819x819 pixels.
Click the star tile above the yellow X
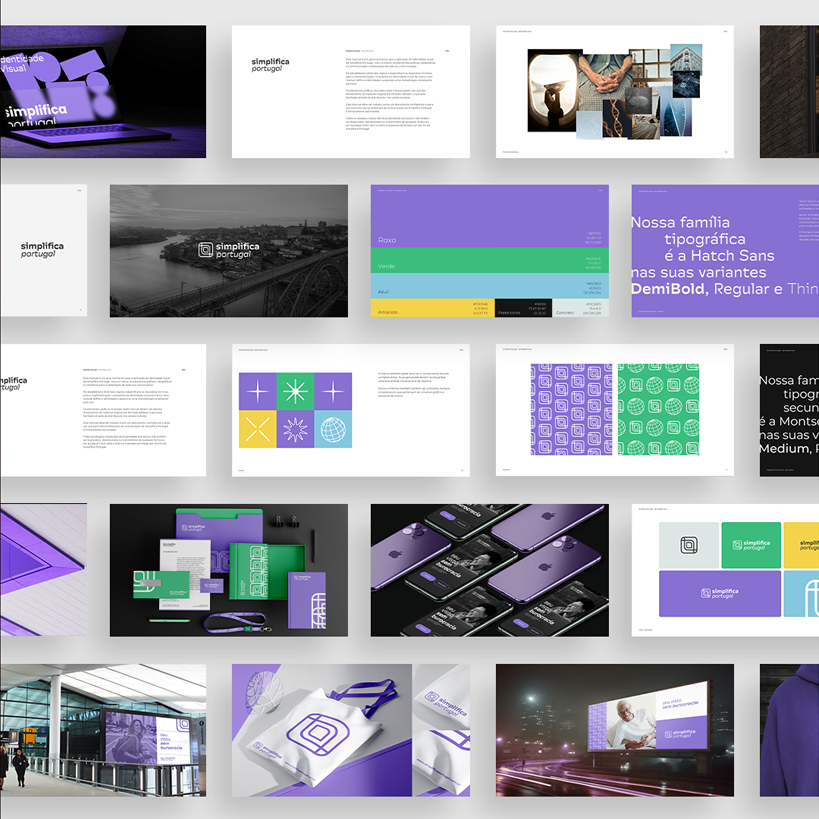pyautogui.click(x=258, y=391)
